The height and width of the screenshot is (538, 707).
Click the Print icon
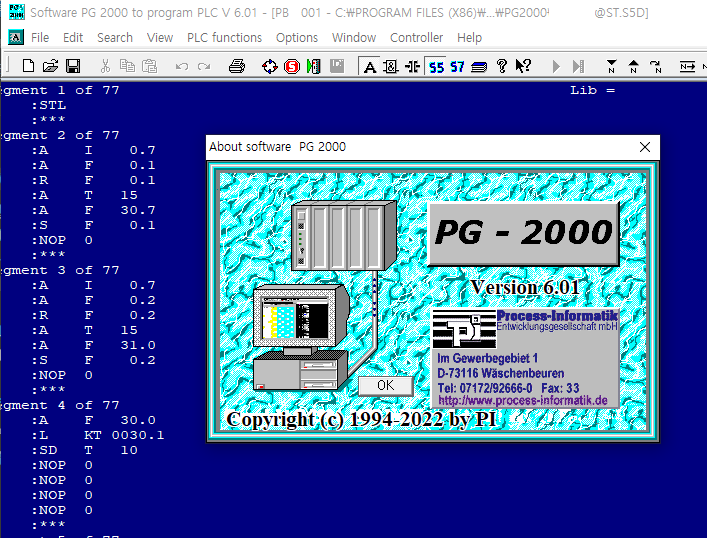(237, 66)
